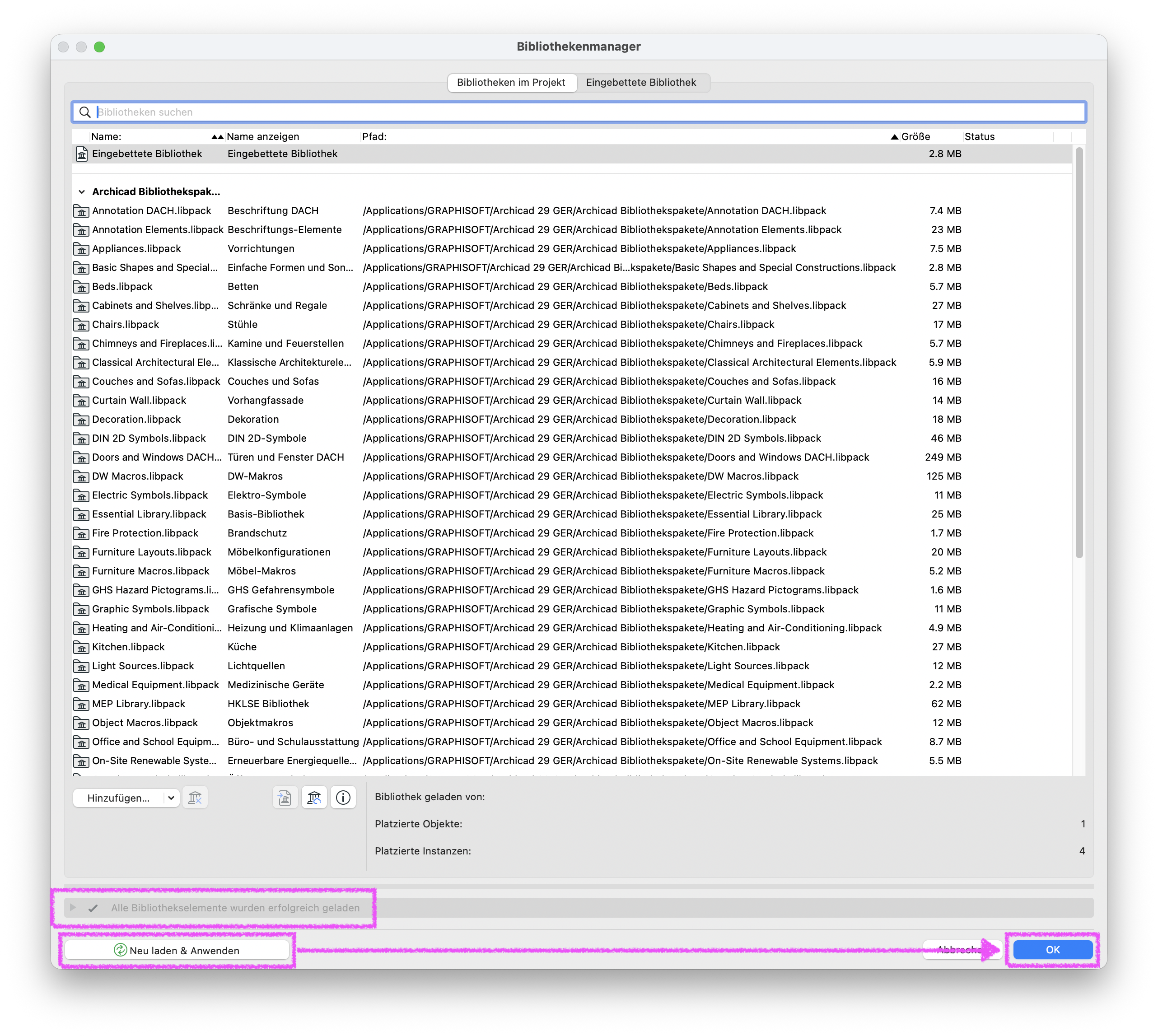Image resolution: width=1158 pixels, height=1036 pixels.
Task: Select the DIN 2D Symbols.libpack row
Action: (572, 439)
